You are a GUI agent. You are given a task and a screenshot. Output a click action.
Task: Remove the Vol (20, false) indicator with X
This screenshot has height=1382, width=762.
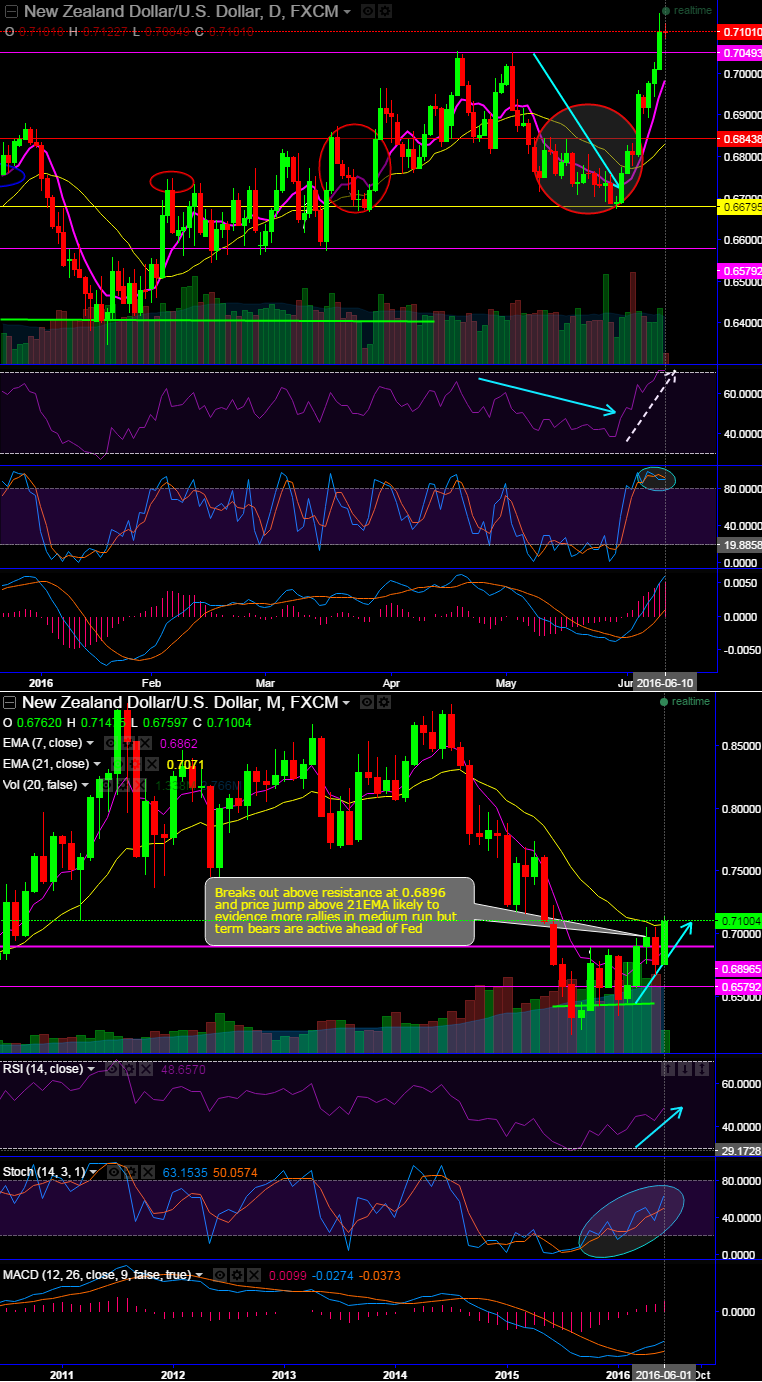click(x=140, y=785)
